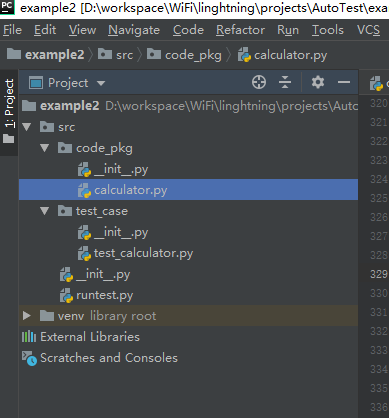The height and width of the screenshot is (418, 389).
Task: Click the folder icon of test_case
Action: [x=65, y=211]
